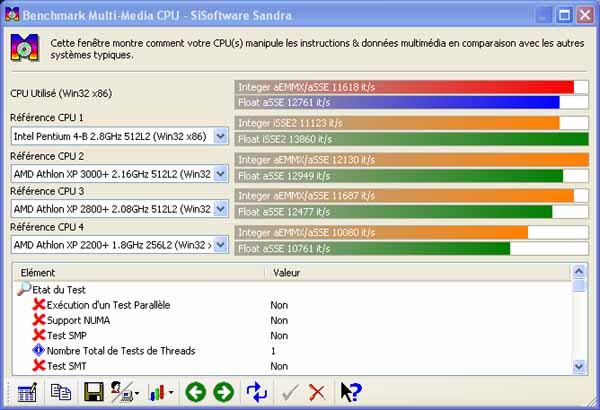Cancel with the red X toolbar icon

317,392
